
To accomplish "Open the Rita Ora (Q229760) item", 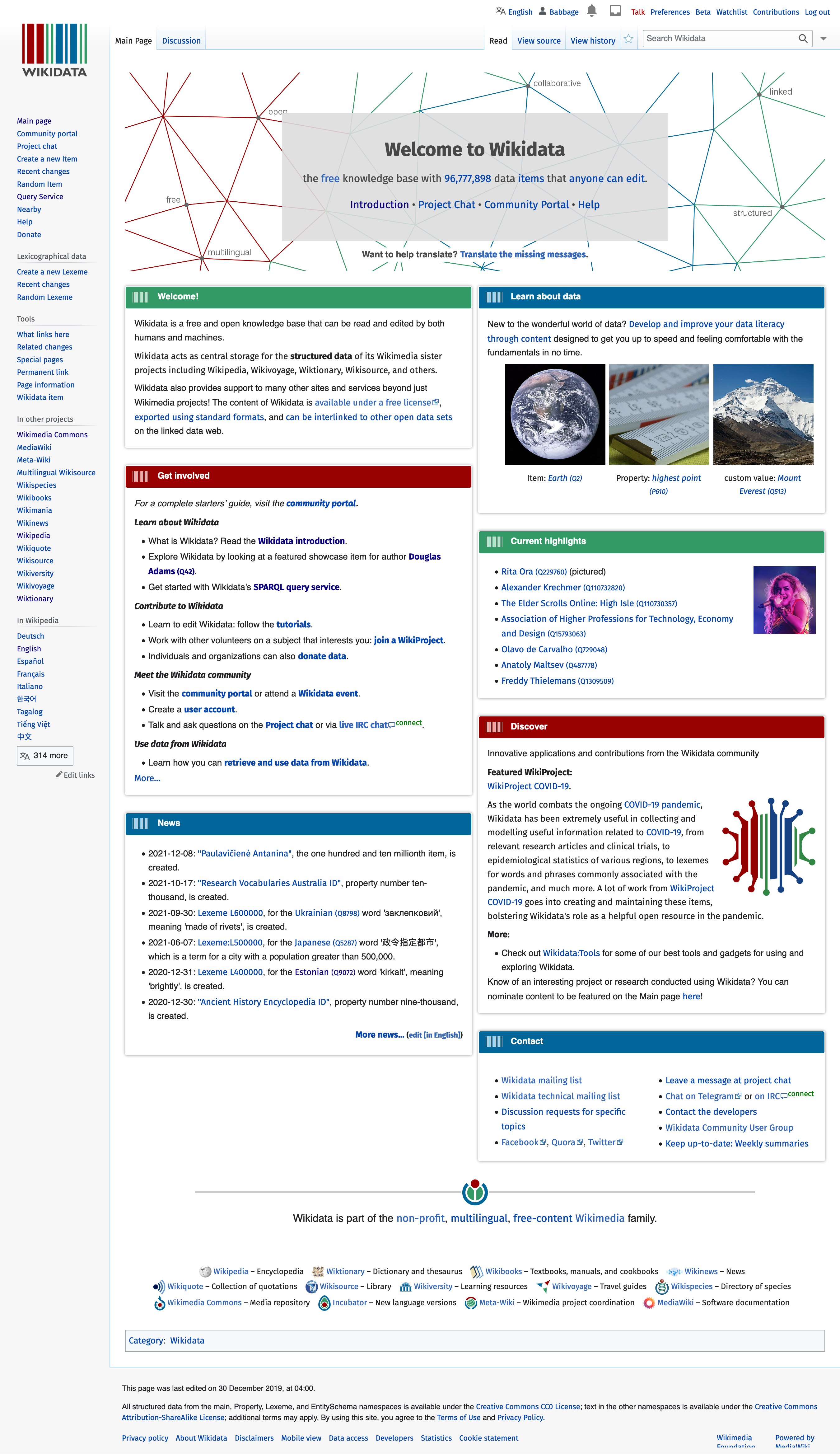I will coord(534,571).
